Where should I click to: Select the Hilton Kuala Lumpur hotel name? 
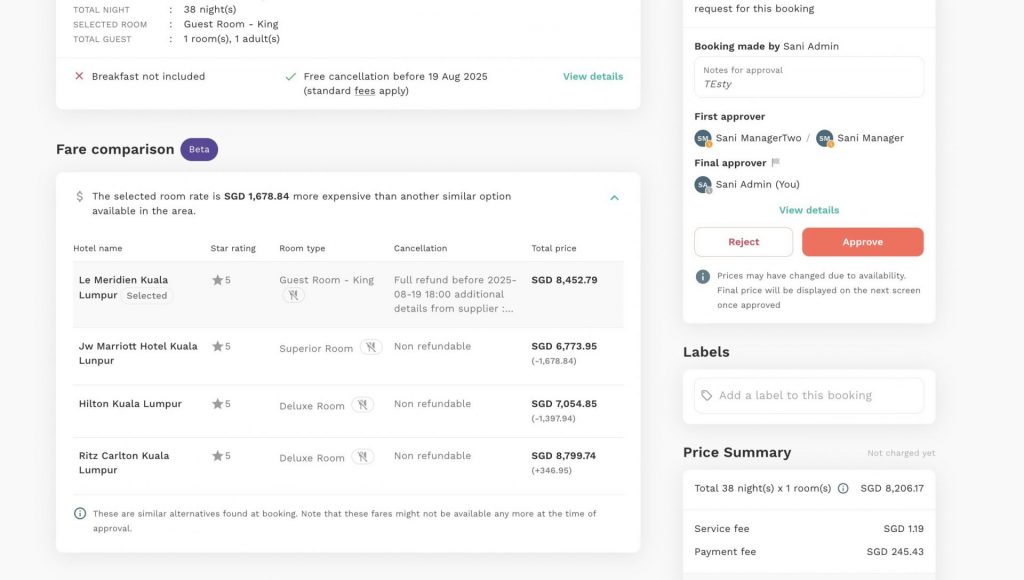pos(131,404)
